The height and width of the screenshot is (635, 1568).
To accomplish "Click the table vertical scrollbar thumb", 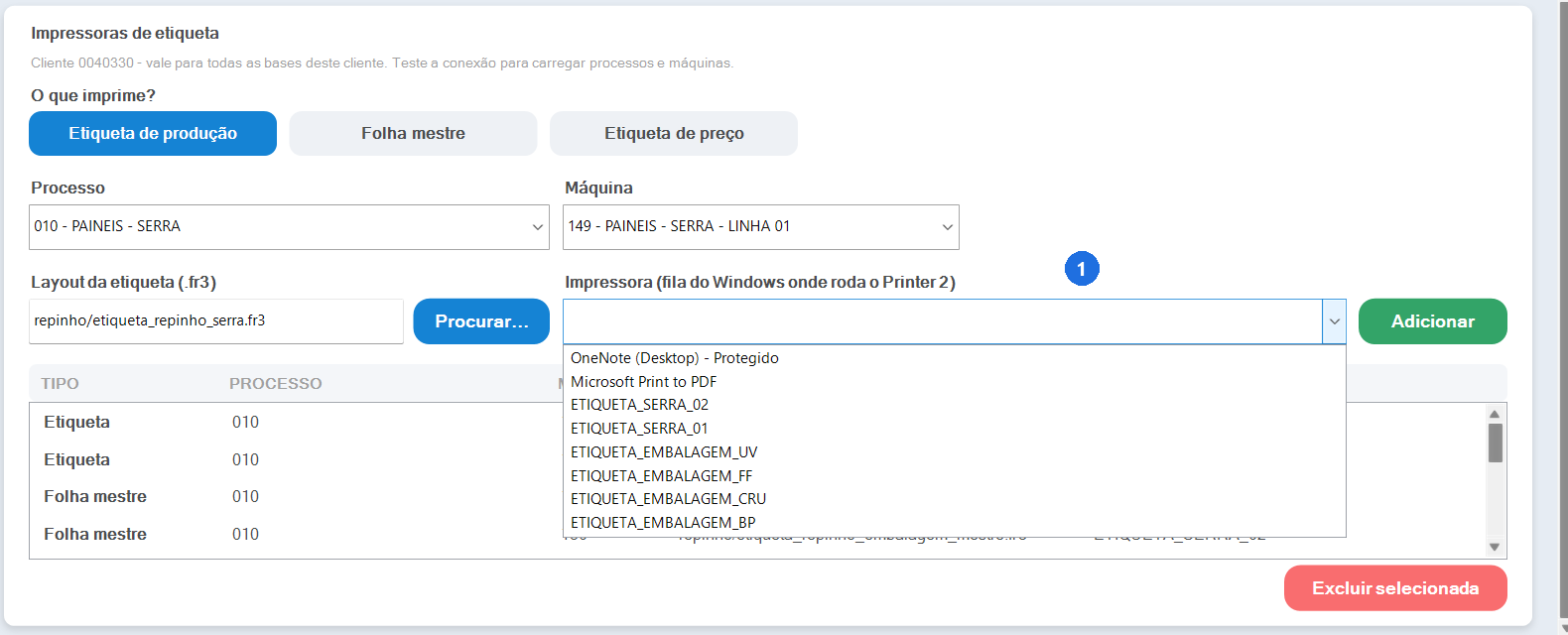I will point(1495,443).
